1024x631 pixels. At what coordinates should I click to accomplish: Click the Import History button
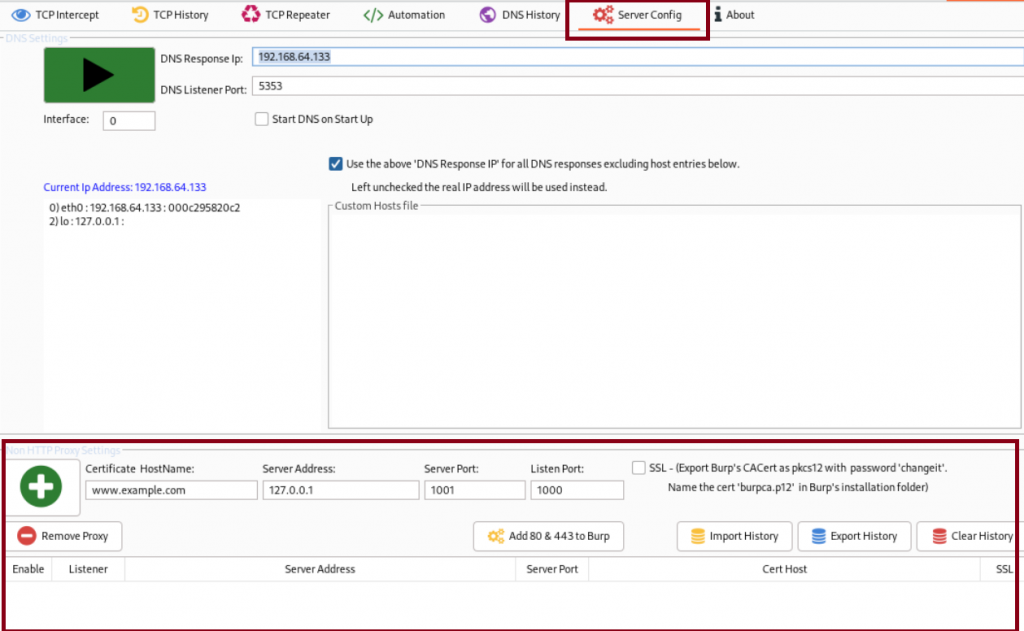[734, 536]
